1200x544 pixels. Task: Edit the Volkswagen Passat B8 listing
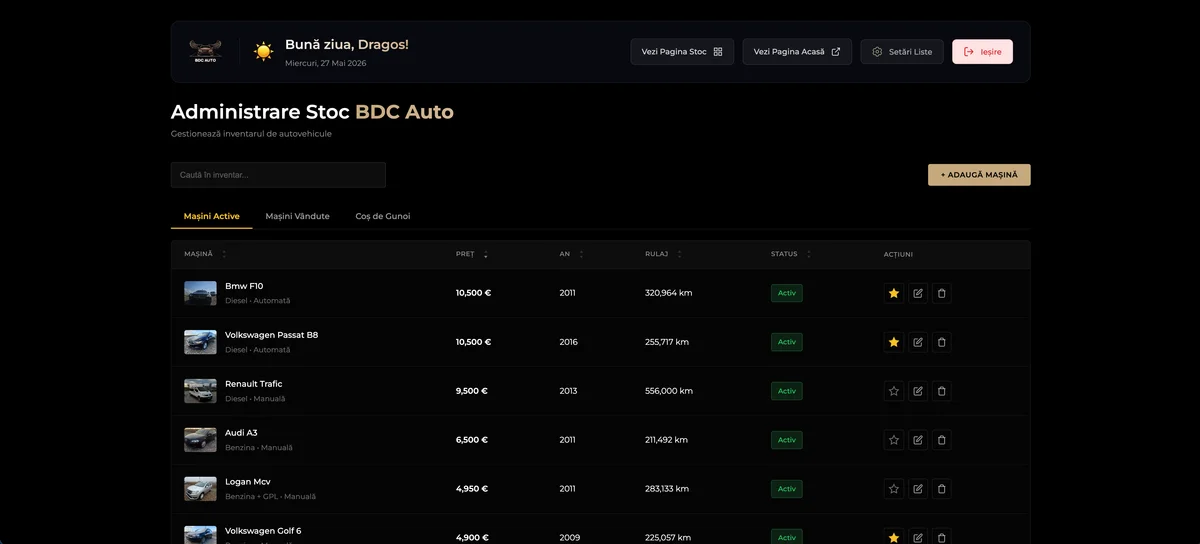(918, 342)
